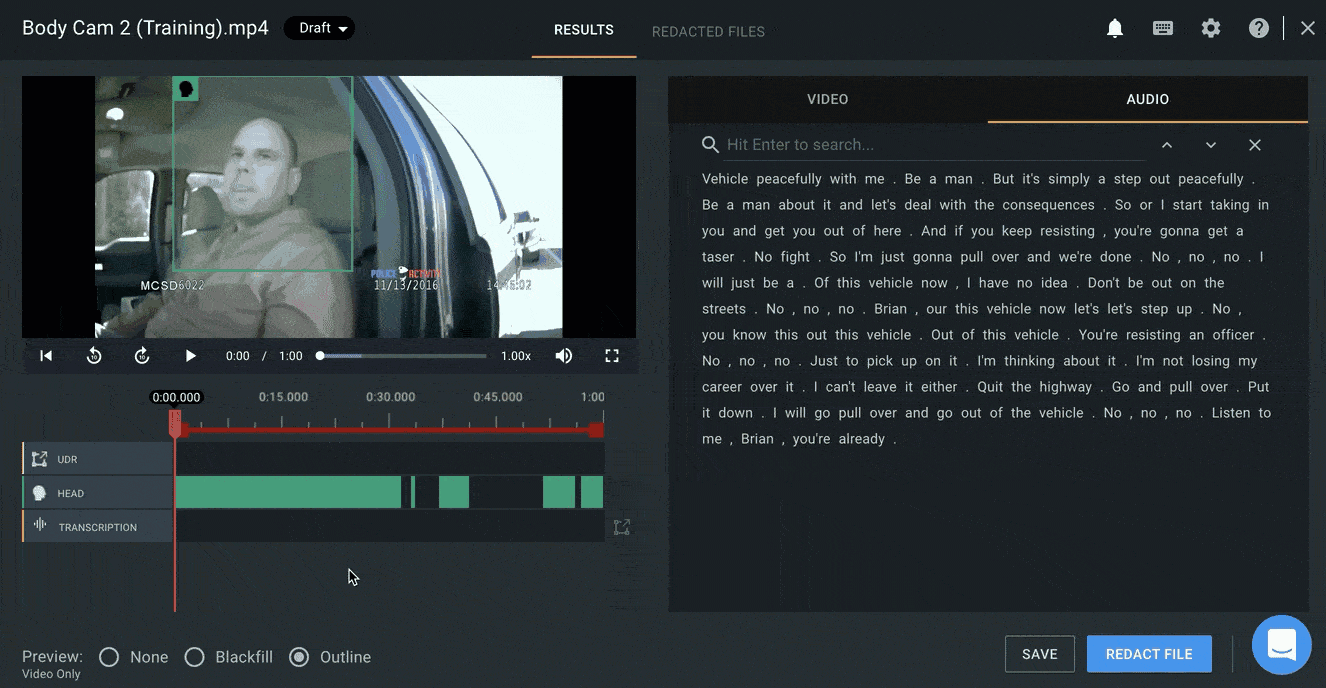Open the REDACTED FILES tab
Screen dimensions: 1326x688
coord(708,31)
